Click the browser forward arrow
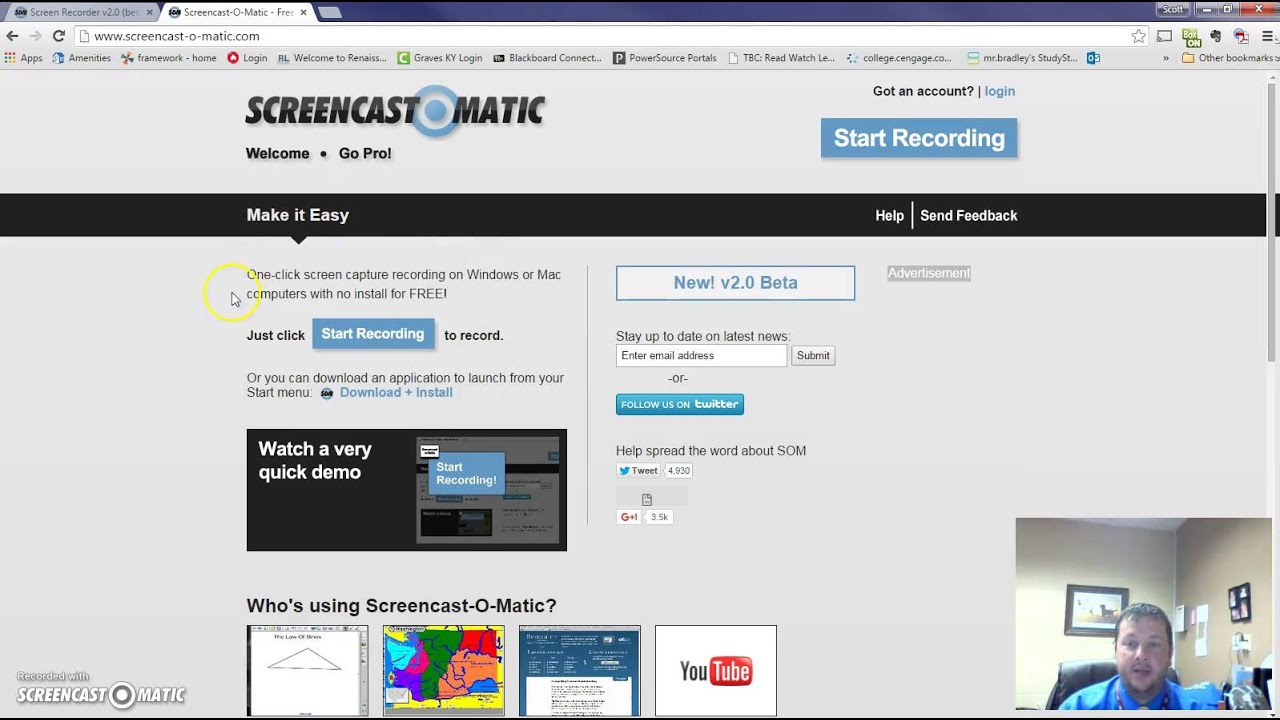This screenshot has height=720, width=1280. tap(35, 36)
